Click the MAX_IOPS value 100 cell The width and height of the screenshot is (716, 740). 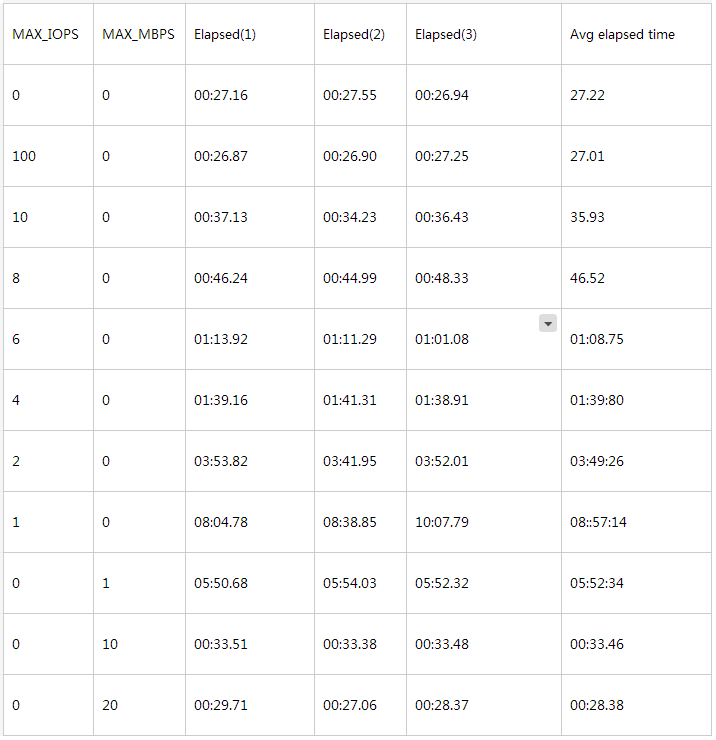pos(24,156)
